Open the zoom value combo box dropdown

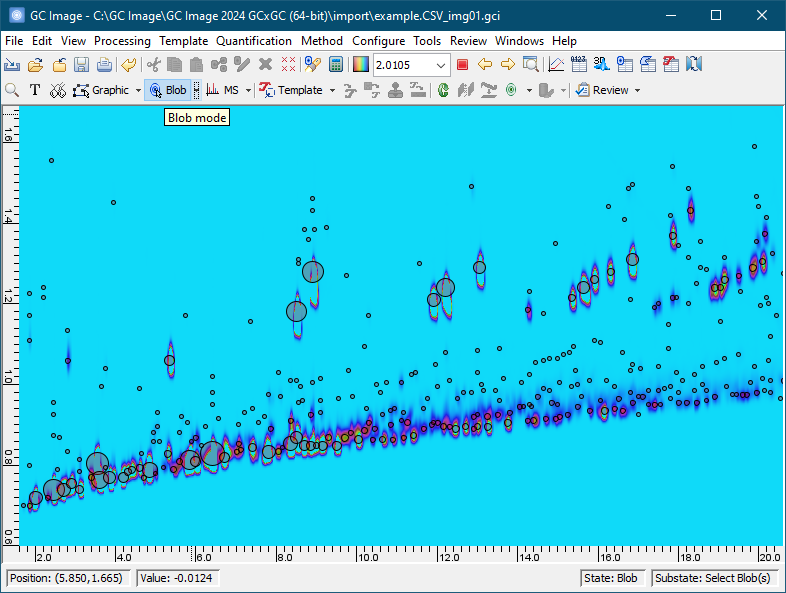[x=442, y=65]
